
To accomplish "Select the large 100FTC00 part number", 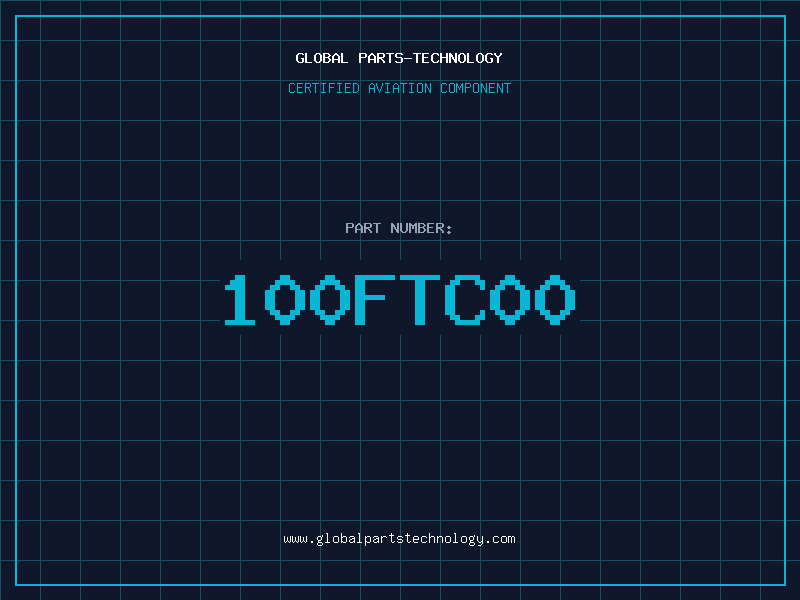I will (399, 300).
